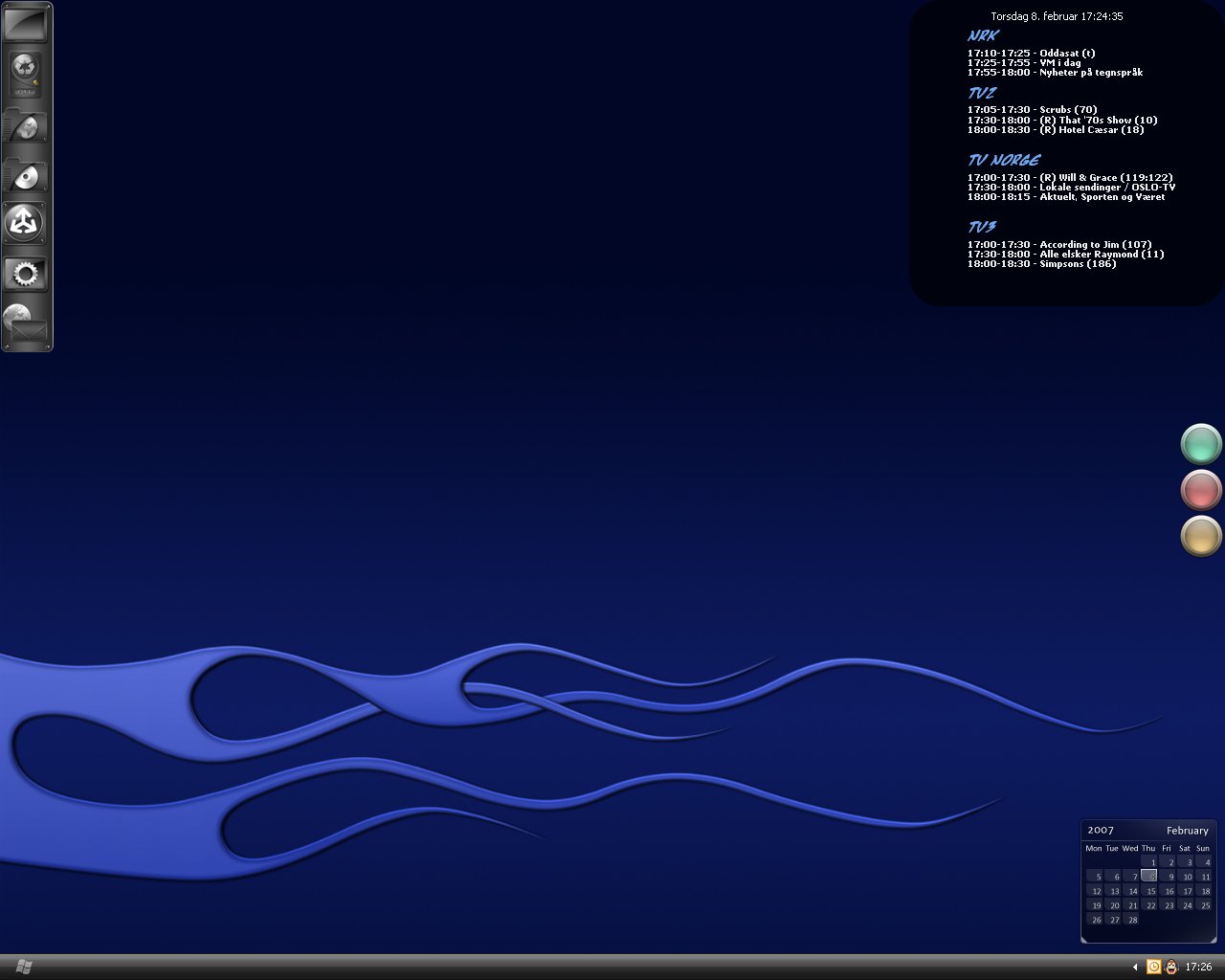Select day 14 in calendar
The height and width of the screenshot is (980, 1225).
pos(1131,890)
